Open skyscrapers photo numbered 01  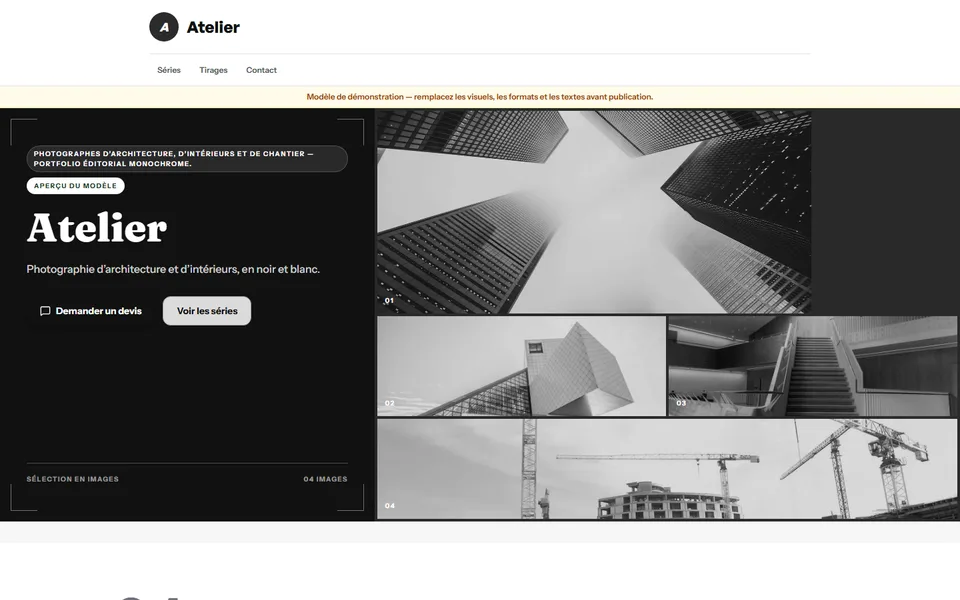point(594,212)
